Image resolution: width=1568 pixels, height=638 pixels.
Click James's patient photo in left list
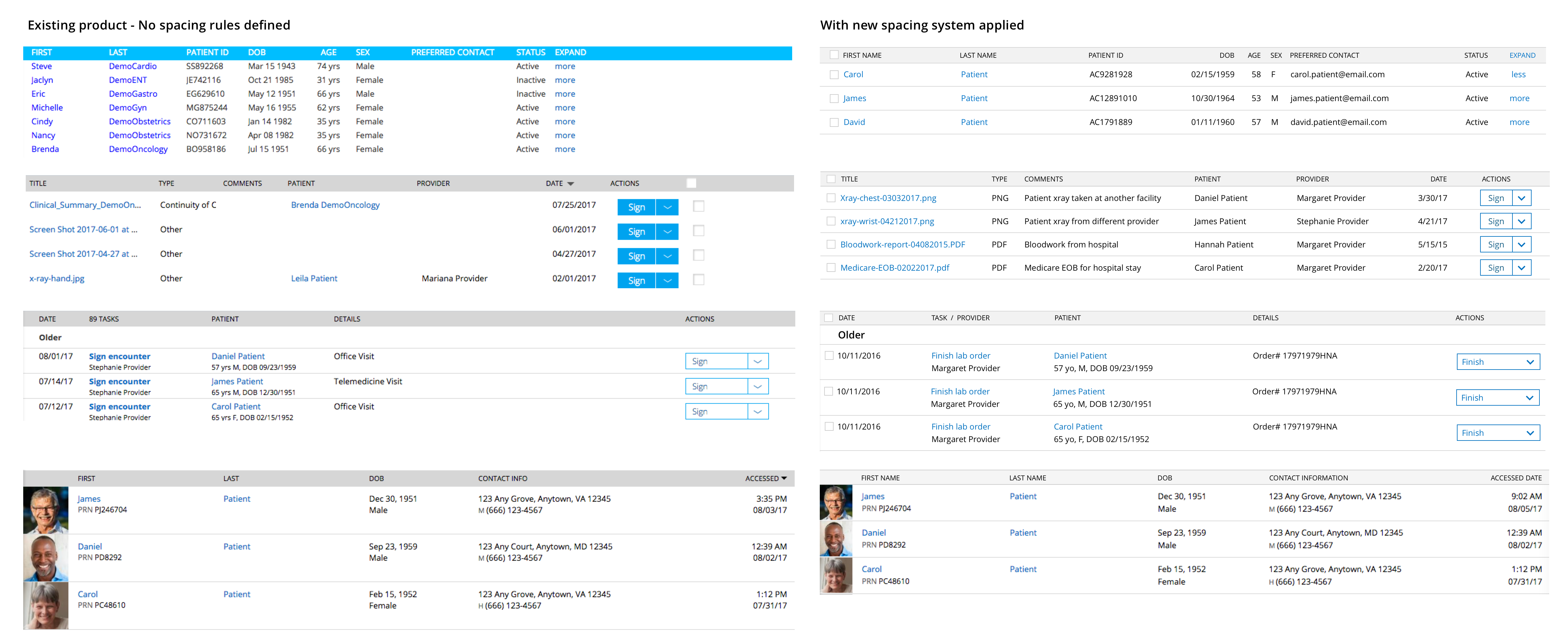click(x=46, y=510)
